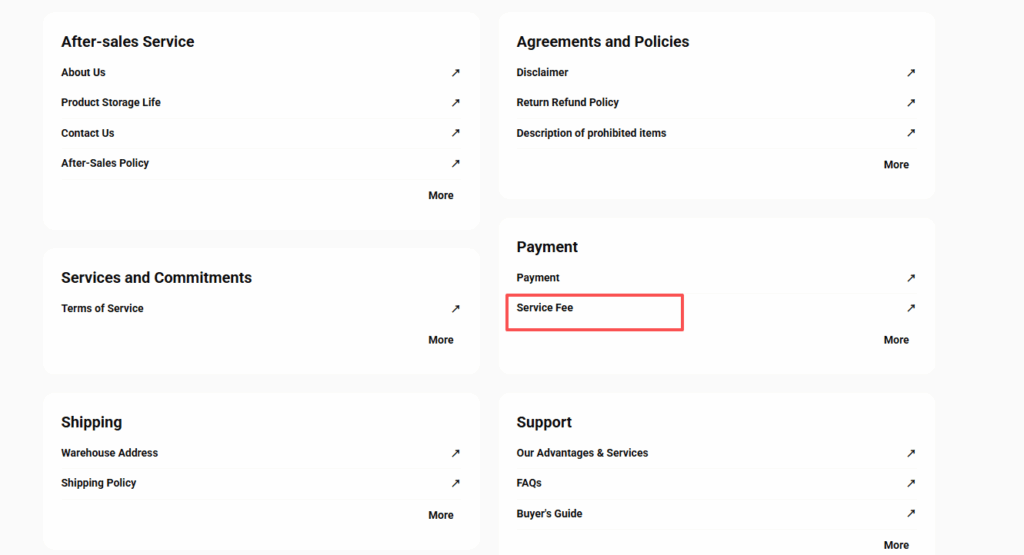Screen dimensions: 1024x555
Task: Go to the Shipping Policy link
Action: click(99, 483)
